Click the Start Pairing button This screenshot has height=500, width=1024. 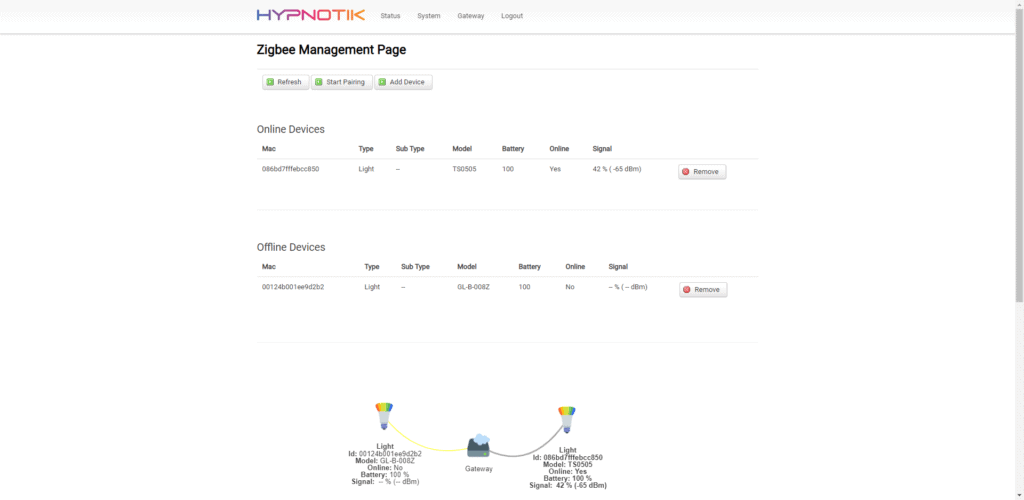342,82
